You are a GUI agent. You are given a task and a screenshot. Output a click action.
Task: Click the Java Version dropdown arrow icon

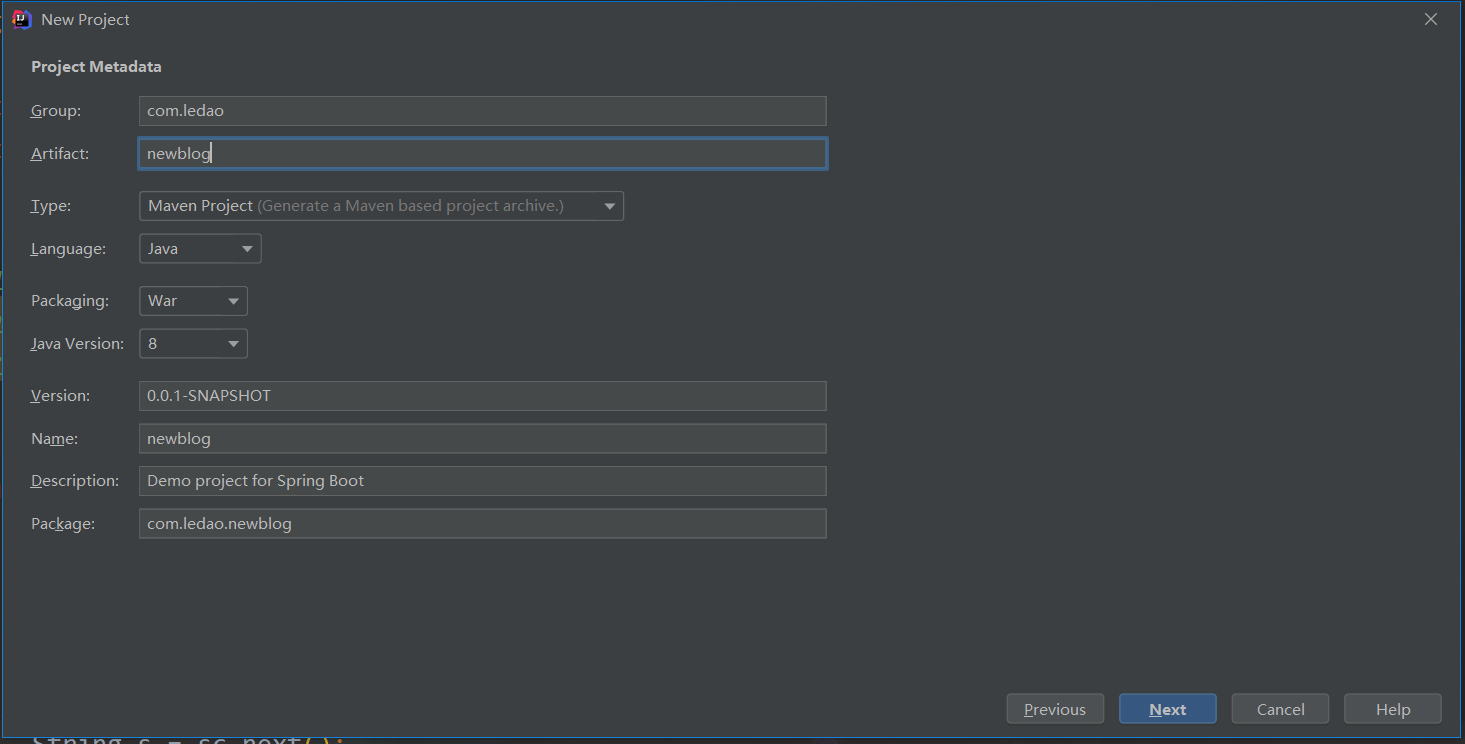coord(232,343)
